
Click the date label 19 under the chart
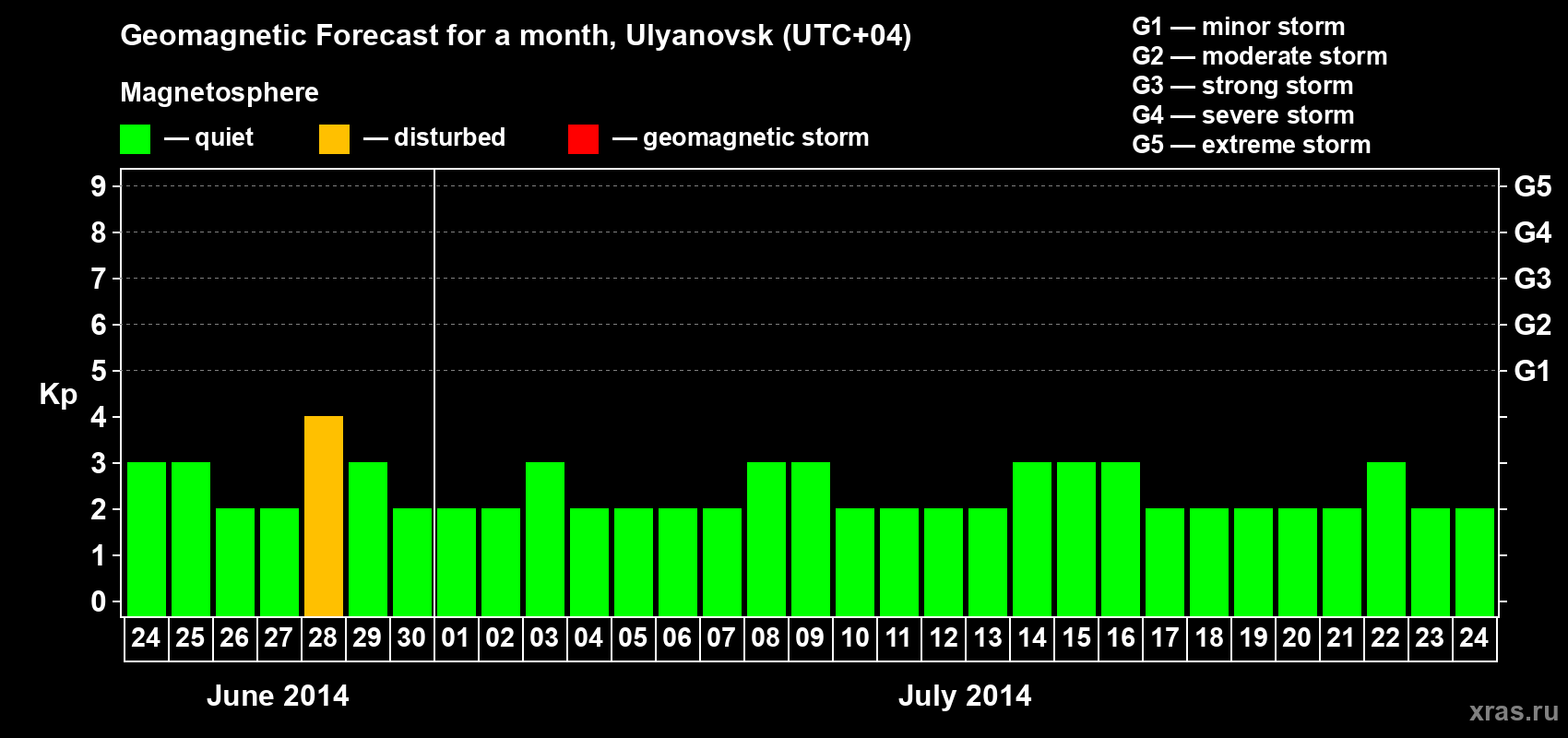pos(1253,637)
